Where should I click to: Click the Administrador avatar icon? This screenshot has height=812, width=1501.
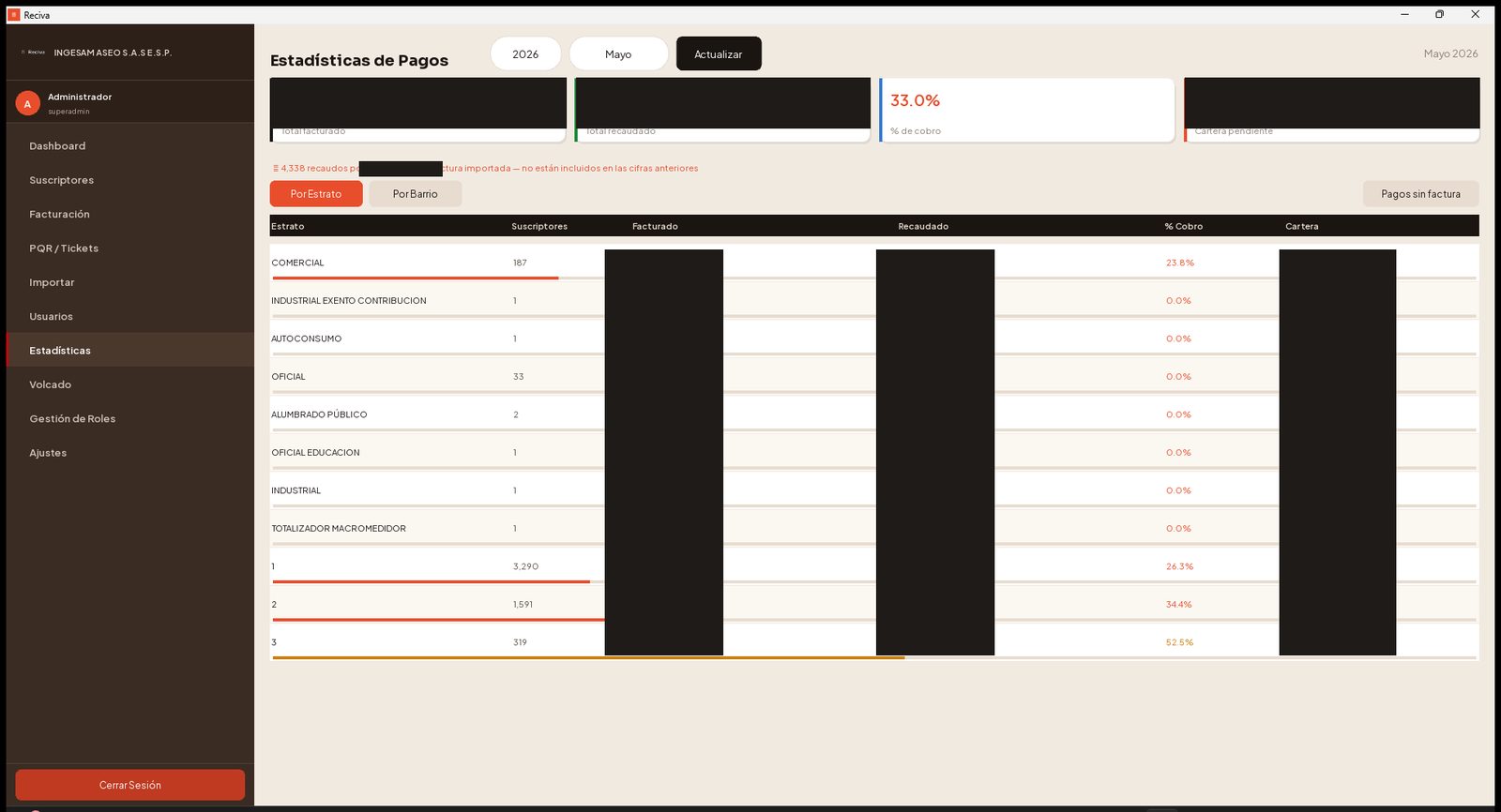[27, 104]
